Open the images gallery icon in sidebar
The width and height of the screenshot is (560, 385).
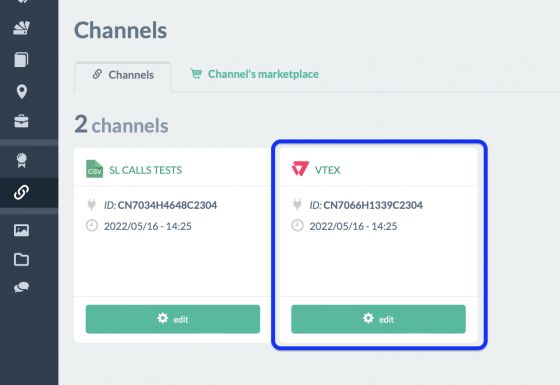21,230
